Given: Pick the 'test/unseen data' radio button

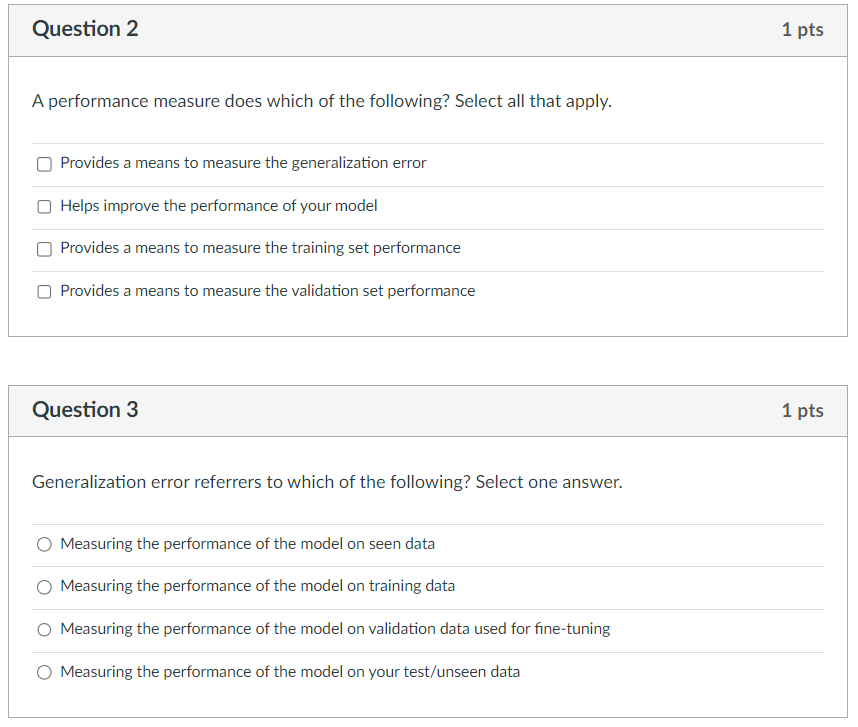Looking at the screenshot, I should pos(44,673).
